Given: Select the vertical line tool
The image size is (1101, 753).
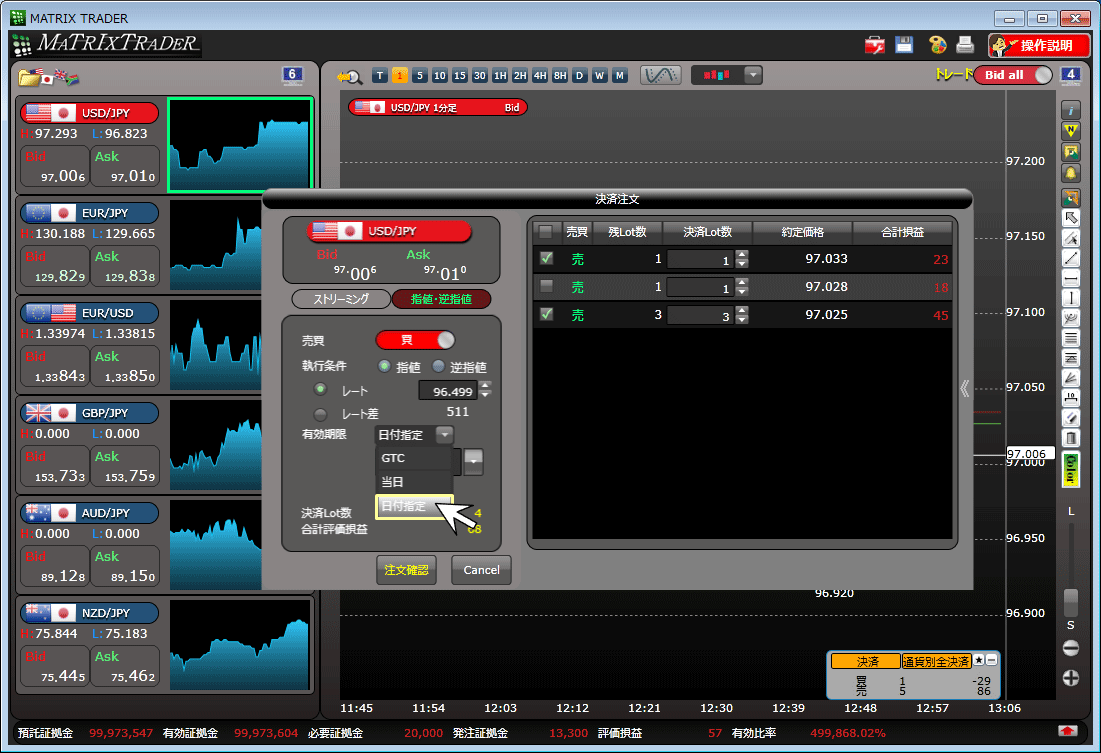Looking at the screenshot, I should (x=1070, y=298).
